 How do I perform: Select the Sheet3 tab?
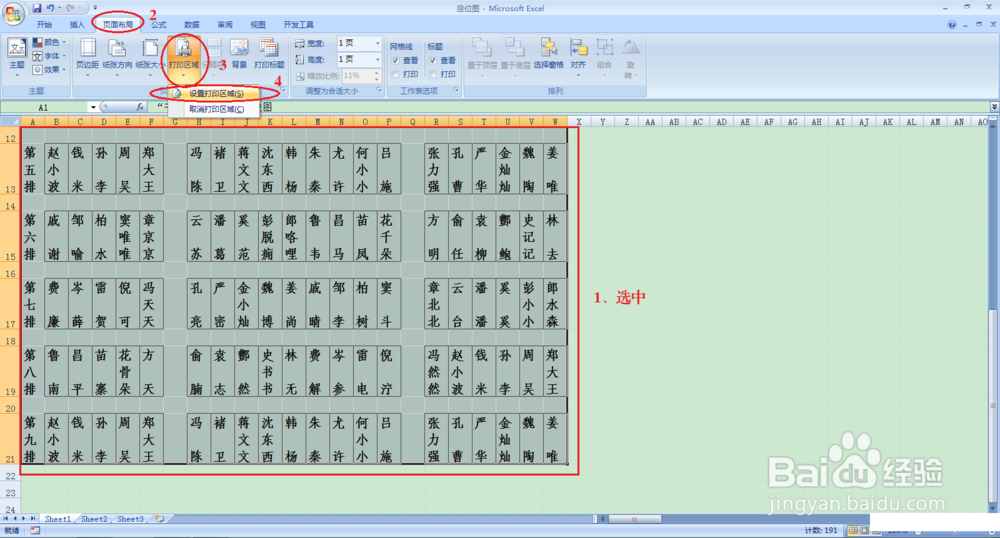tap(130, 519)
